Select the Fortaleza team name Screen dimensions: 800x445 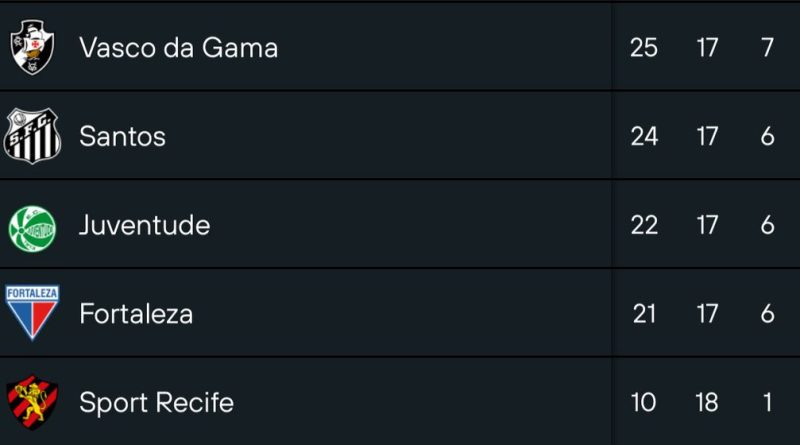click(x=136, y=314)
